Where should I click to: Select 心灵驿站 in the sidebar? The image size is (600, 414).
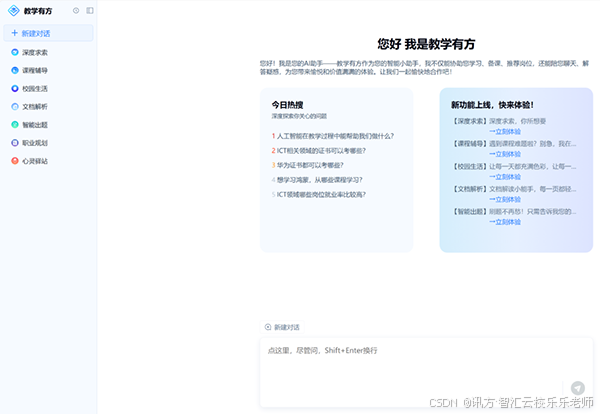[35, 161]
